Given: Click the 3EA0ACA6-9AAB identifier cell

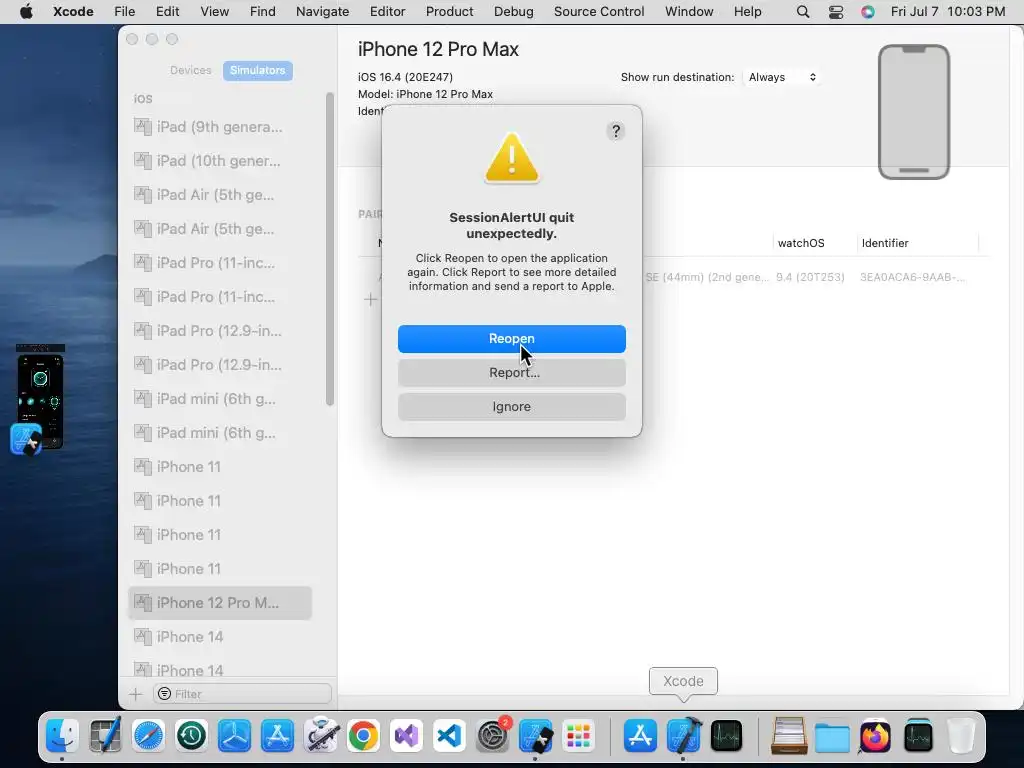Looking at the screenshot, I should click(x=913, y=277).
